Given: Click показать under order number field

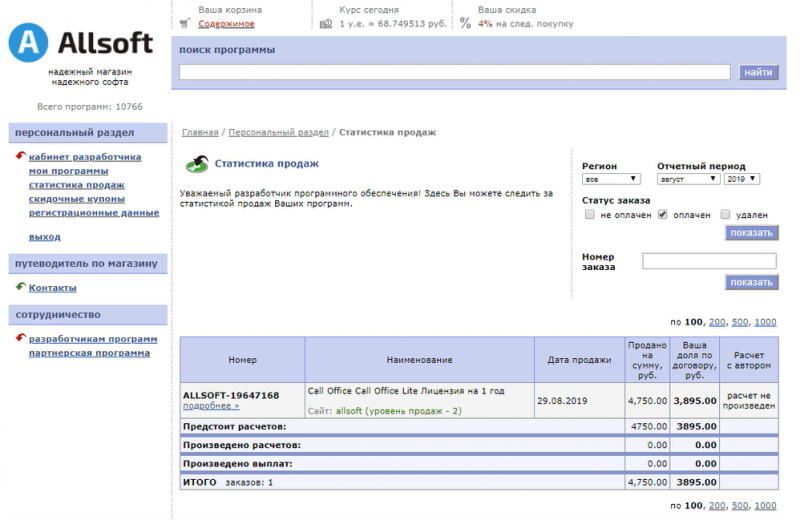Looking at the screenshot, I should point(752,282).
